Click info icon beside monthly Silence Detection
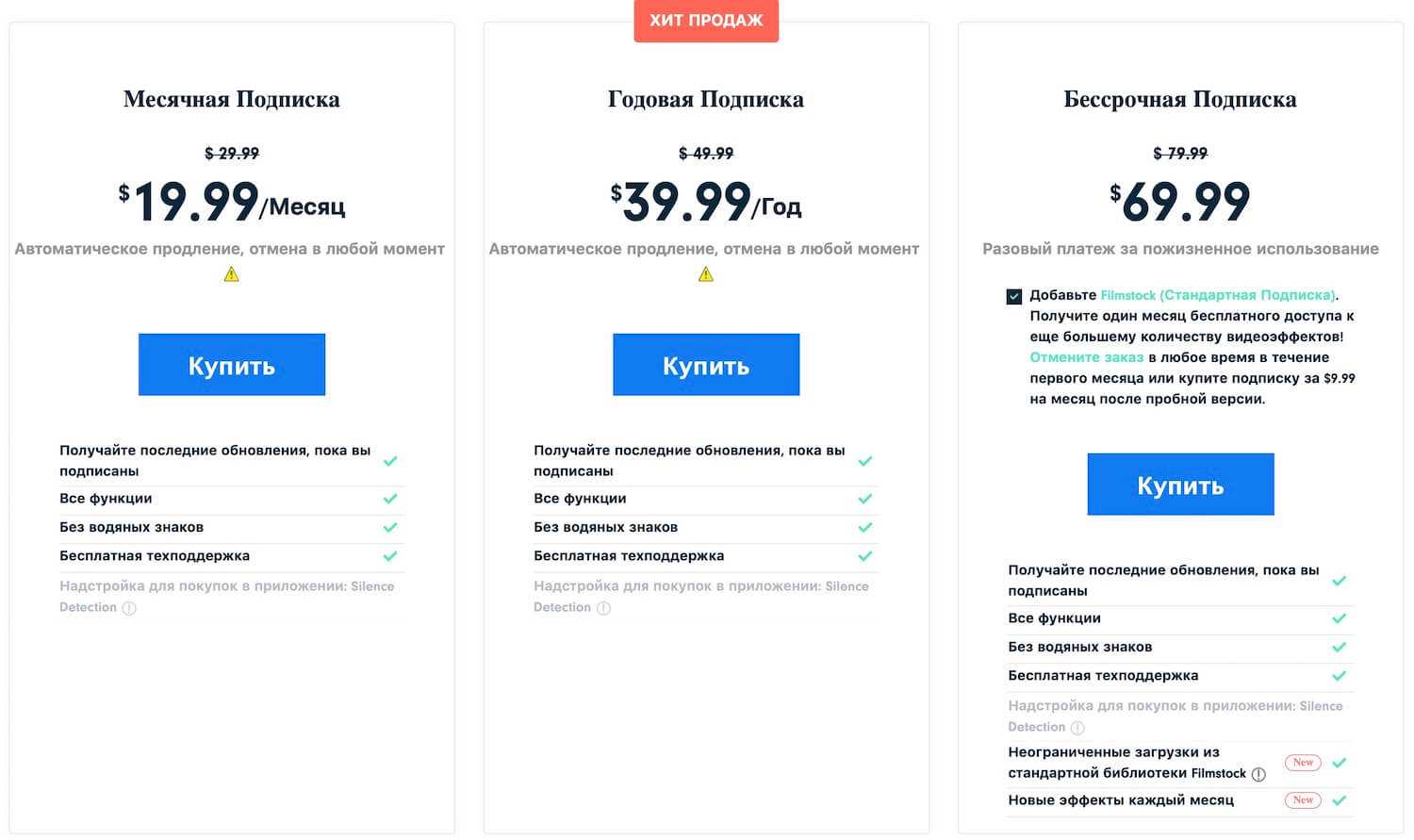 click(x=129, y=608)
